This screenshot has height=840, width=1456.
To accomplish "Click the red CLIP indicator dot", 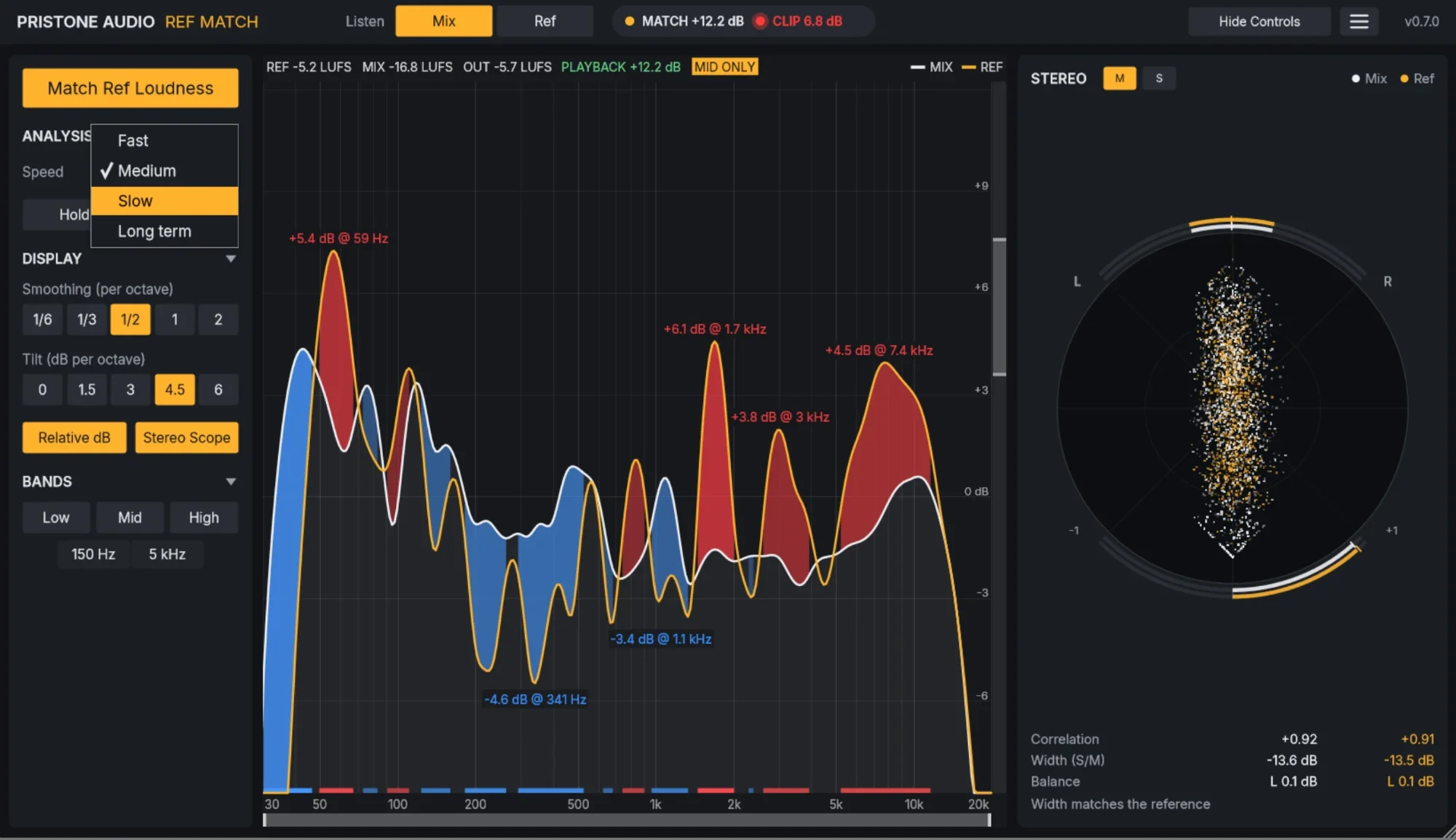I will [760, 21].
